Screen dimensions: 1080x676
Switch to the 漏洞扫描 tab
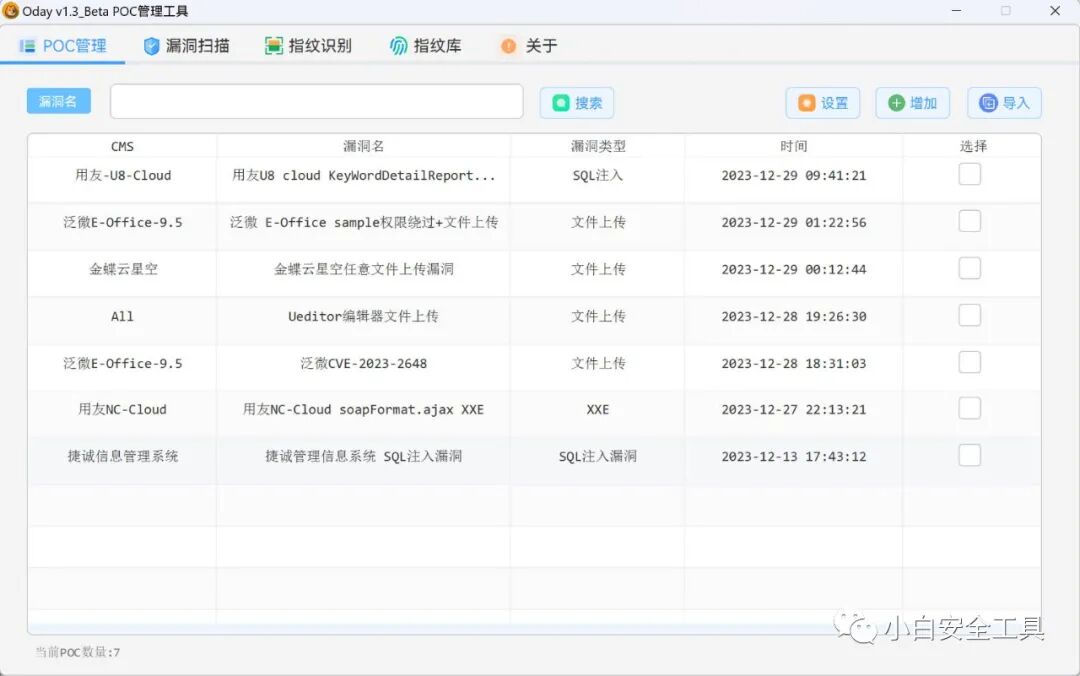186,46
